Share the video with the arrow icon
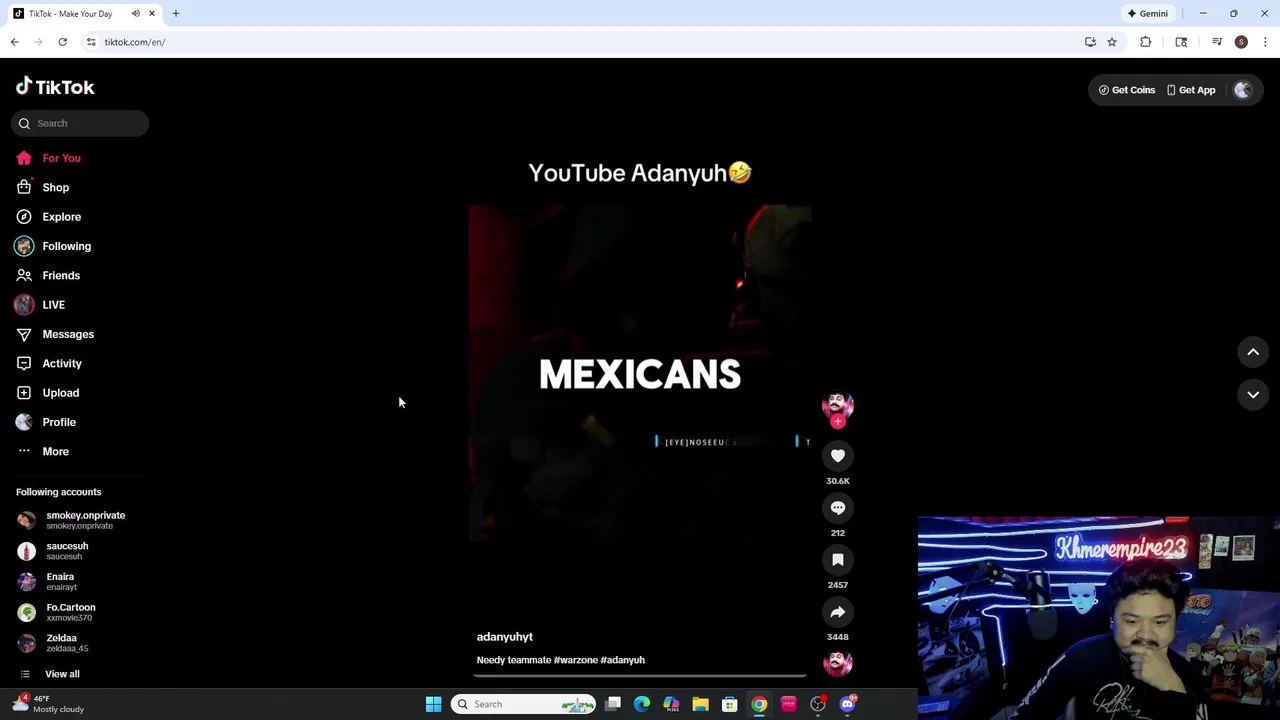The height and width of the screenshot is (720, 1280). click(x=838, y=612)
